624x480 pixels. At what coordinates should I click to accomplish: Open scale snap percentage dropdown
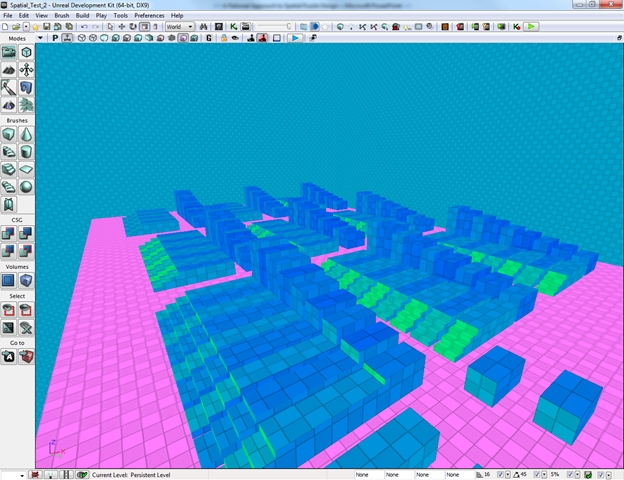coord(577,475)
